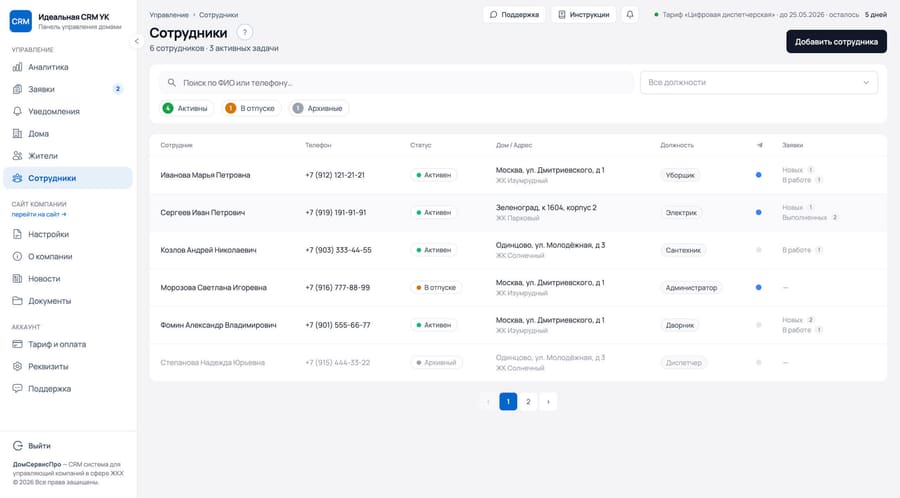Viewport: 900px width, 498px height.
Task: Click the search magnifier icon
Action: [171, 83]
